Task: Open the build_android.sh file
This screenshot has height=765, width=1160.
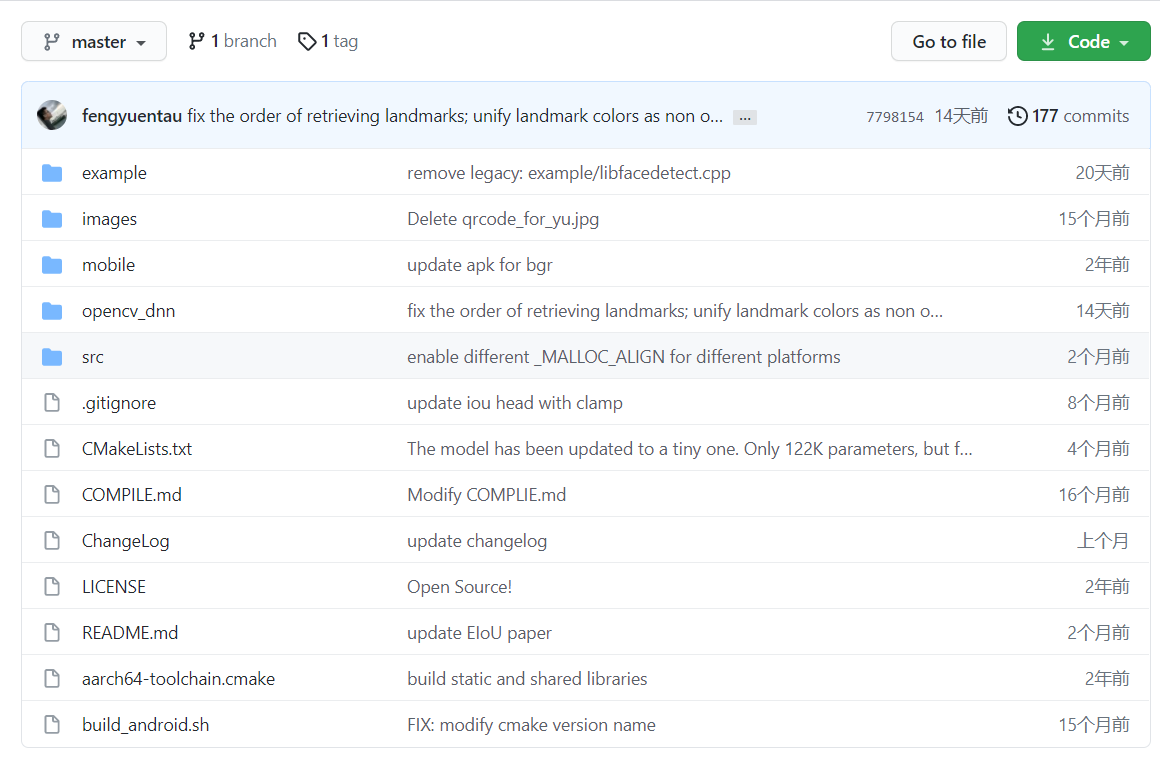Action: 145,725
